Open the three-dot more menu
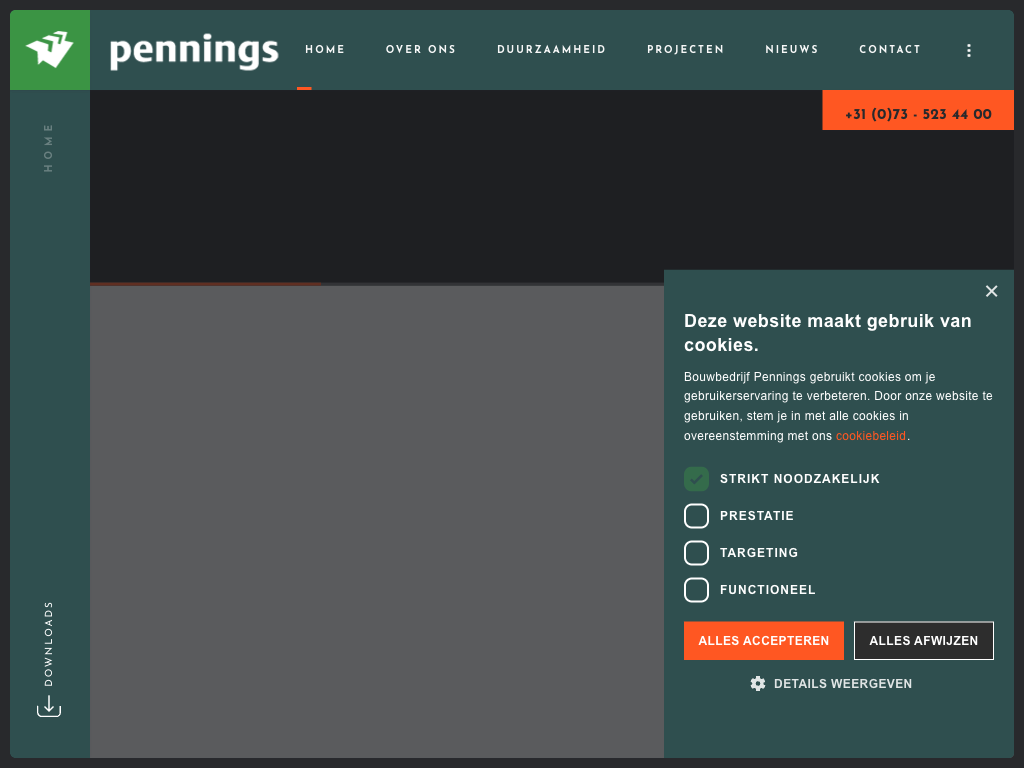This screenshot has width=1024, height=768. click(968, 50)
